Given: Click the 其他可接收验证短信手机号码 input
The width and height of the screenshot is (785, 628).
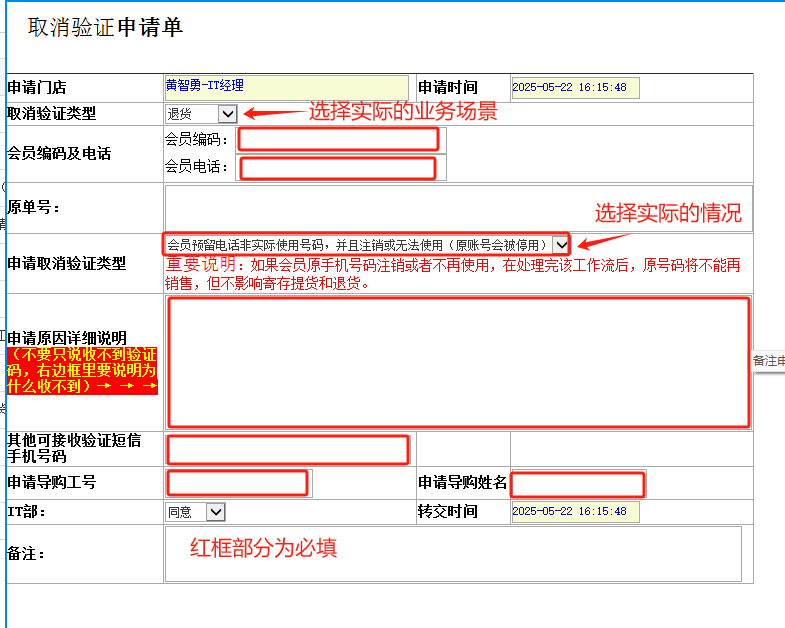Looking at the screenshot, I should (x=288, y=450).
